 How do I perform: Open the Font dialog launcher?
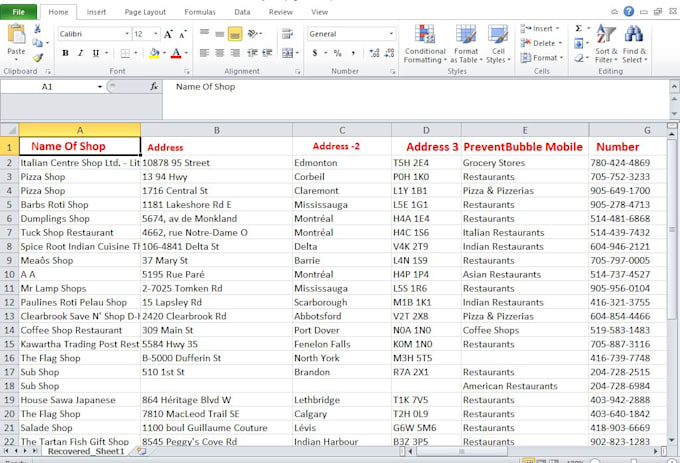186,72
